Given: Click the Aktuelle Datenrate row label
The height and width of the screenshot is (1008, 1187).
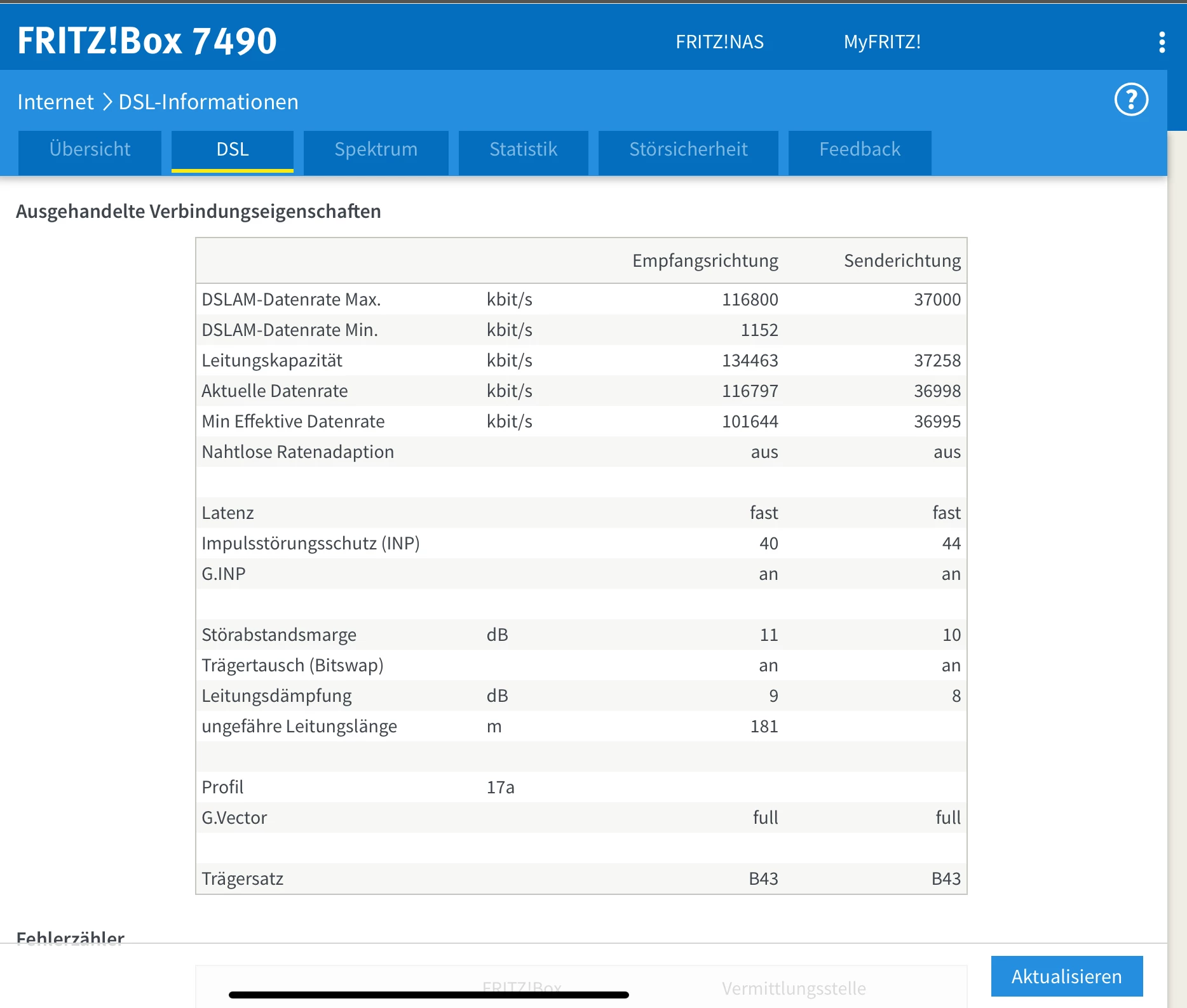Looking at the screenshot, I should pos(275,391).
